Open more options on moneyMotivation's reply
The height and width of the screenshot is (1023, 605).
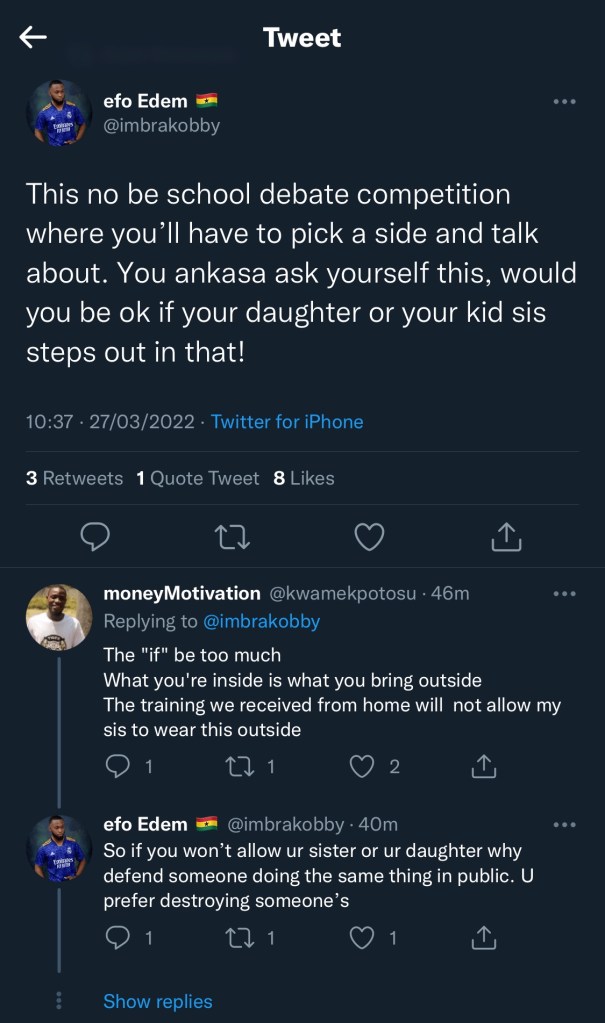tap(564, 594)
